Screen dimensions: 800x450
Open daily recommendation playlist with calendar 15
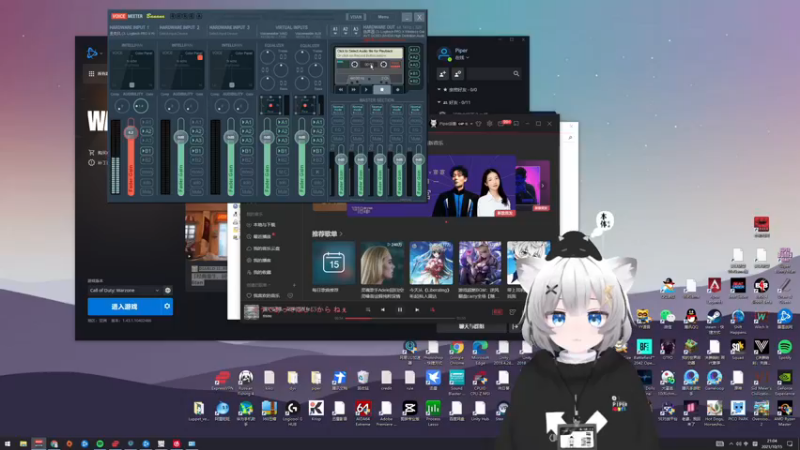point(334,263)
